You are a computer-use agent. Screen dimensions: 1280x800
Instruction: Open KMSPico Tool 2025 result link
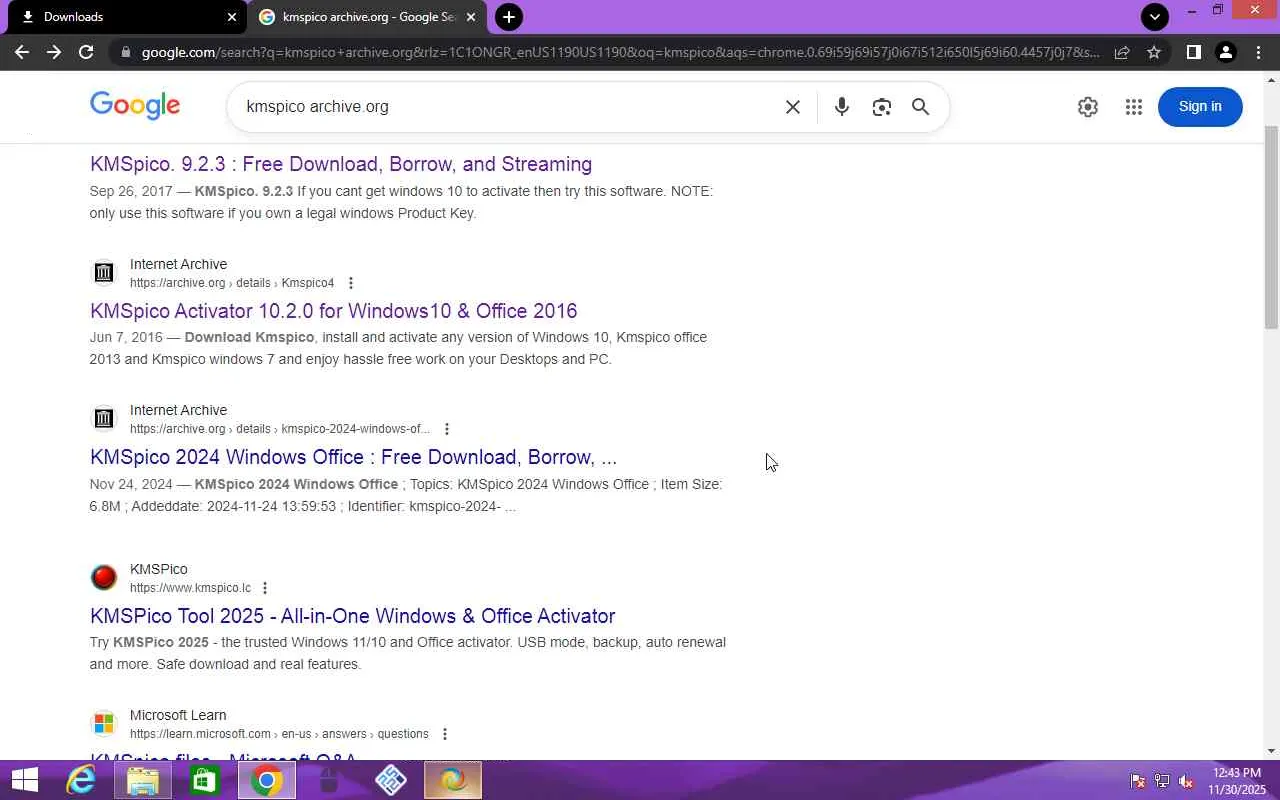pyautogui.click(x=353, y=616)
